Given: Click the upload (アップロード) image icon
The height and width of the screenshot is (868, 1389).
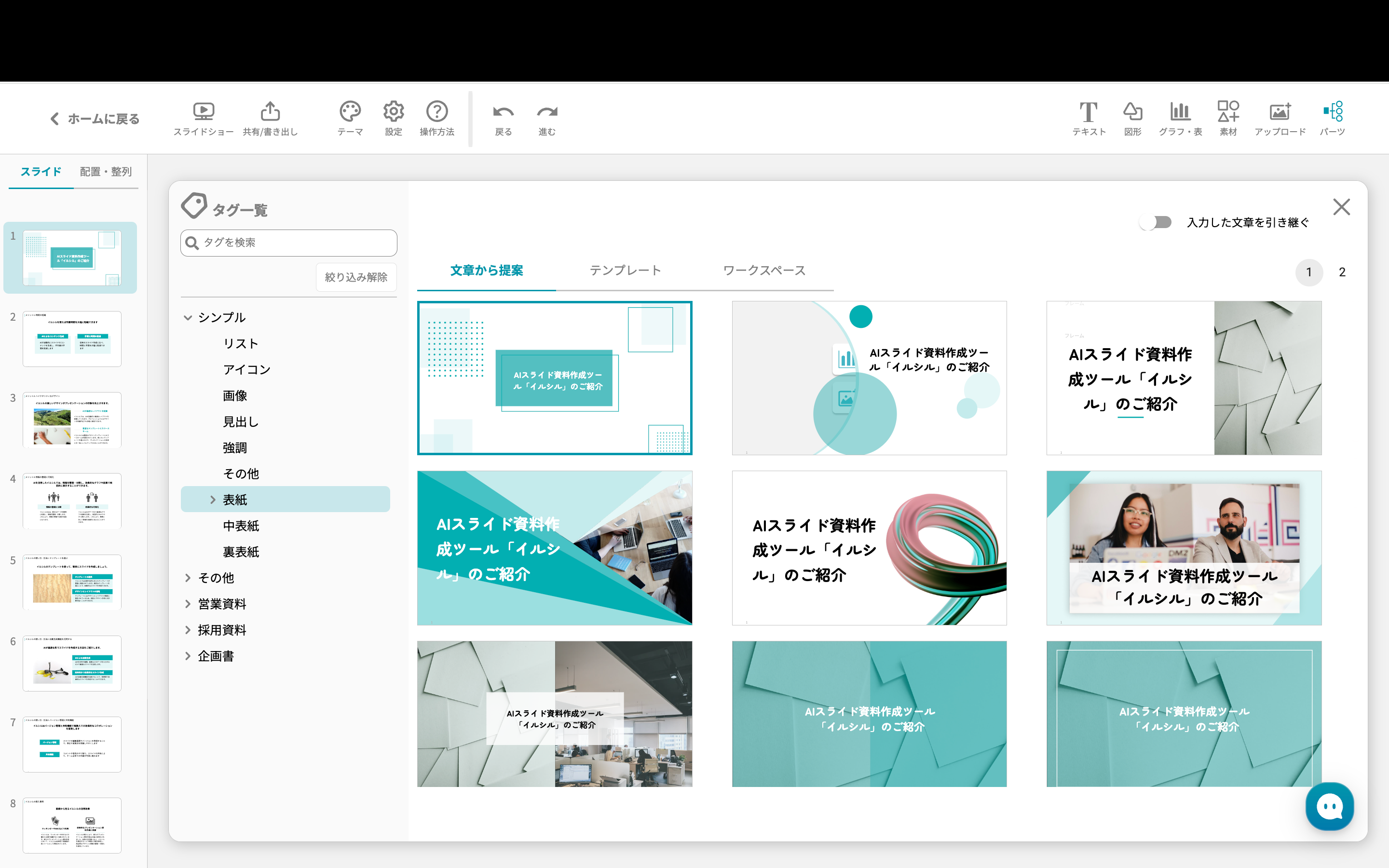Looking at the screenshot, I should (x=1280, y=111).
